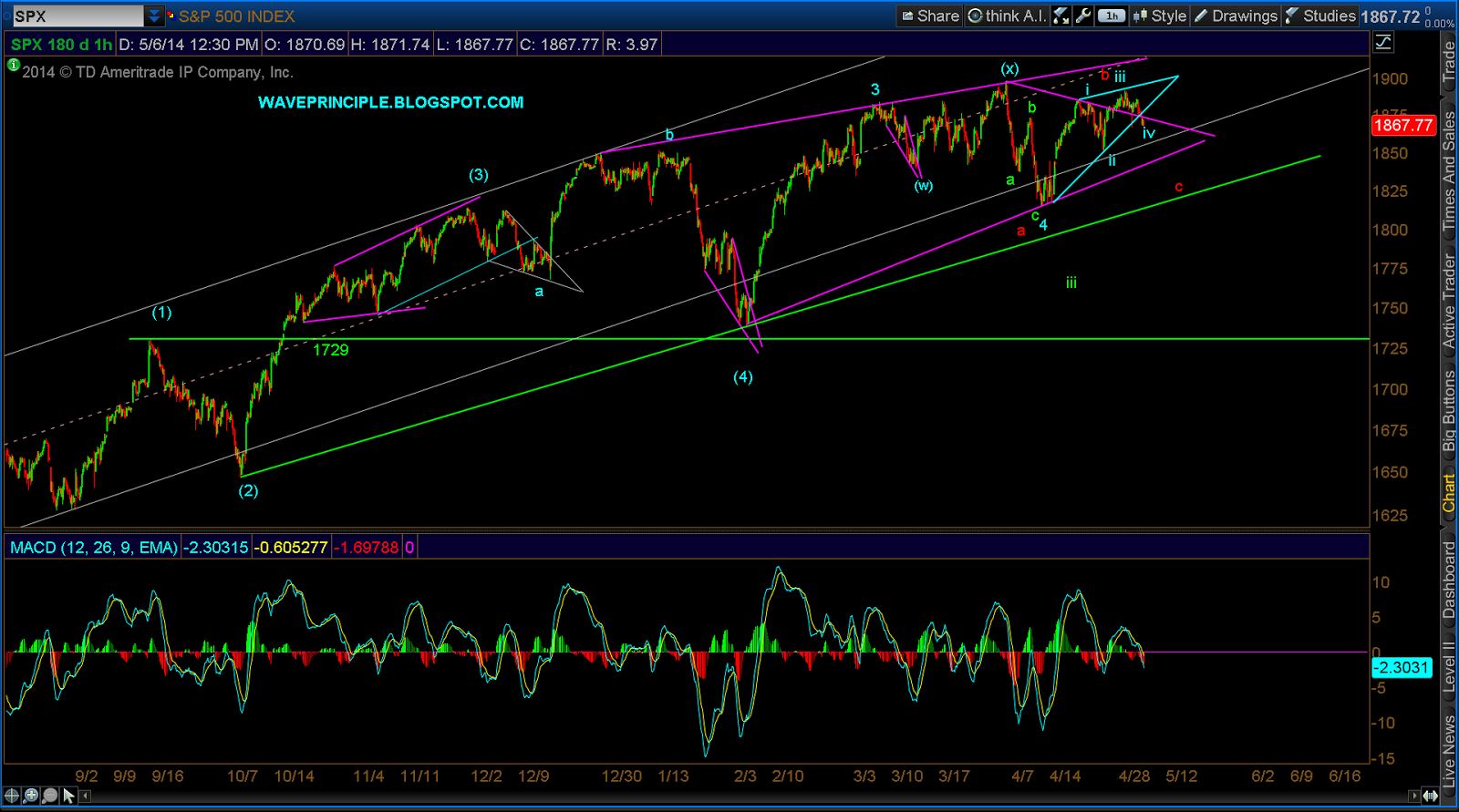Screen dimensions: 1459x812
Task: Click the red 1867.77 price bubble
Action: pyautogui.click(x=1403, y=125)
